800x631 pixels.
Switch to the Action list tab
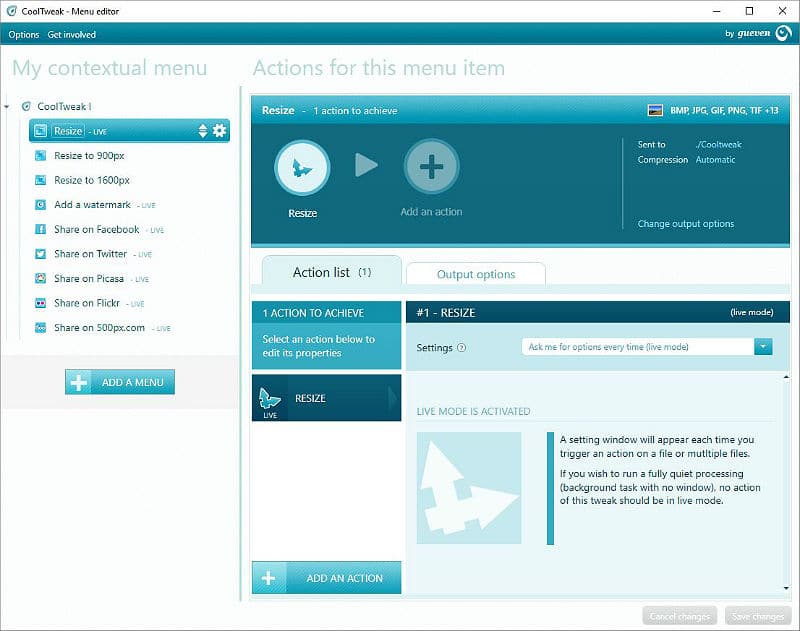pyautogui.click(x=332, y=271)
